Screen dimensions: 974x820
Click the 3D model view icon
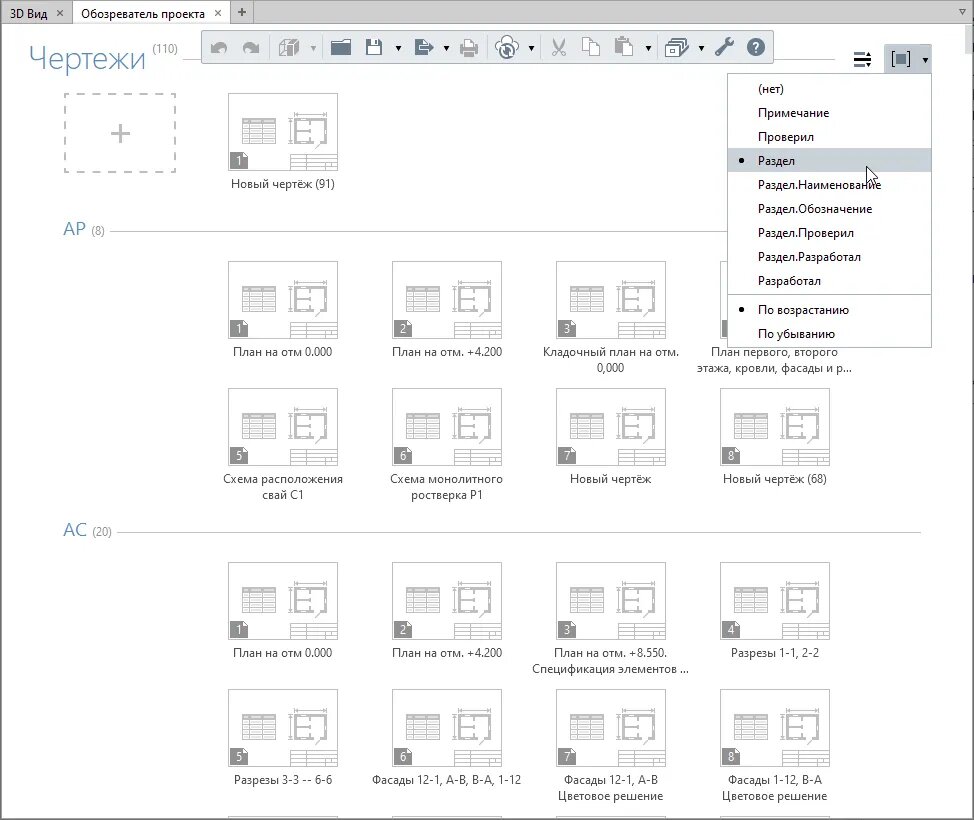coord(289,48)
